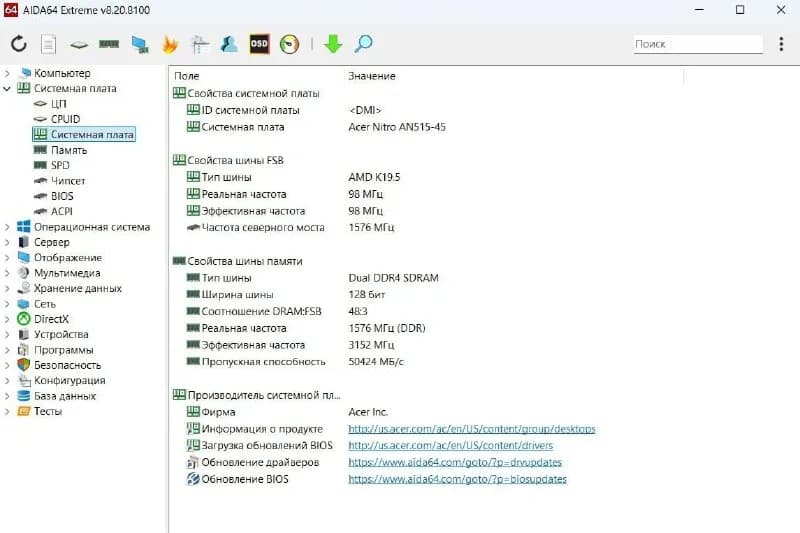Select the Dual DDR4 SDRAM value
This screenshot has height=533, width=800.
coord(393,278)
